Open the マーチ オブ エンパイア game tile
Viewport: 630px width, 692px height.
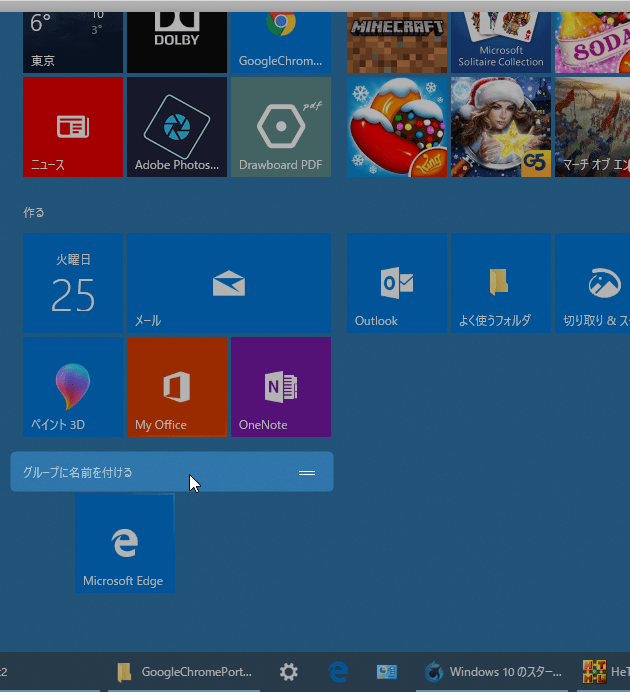(592, 127)
